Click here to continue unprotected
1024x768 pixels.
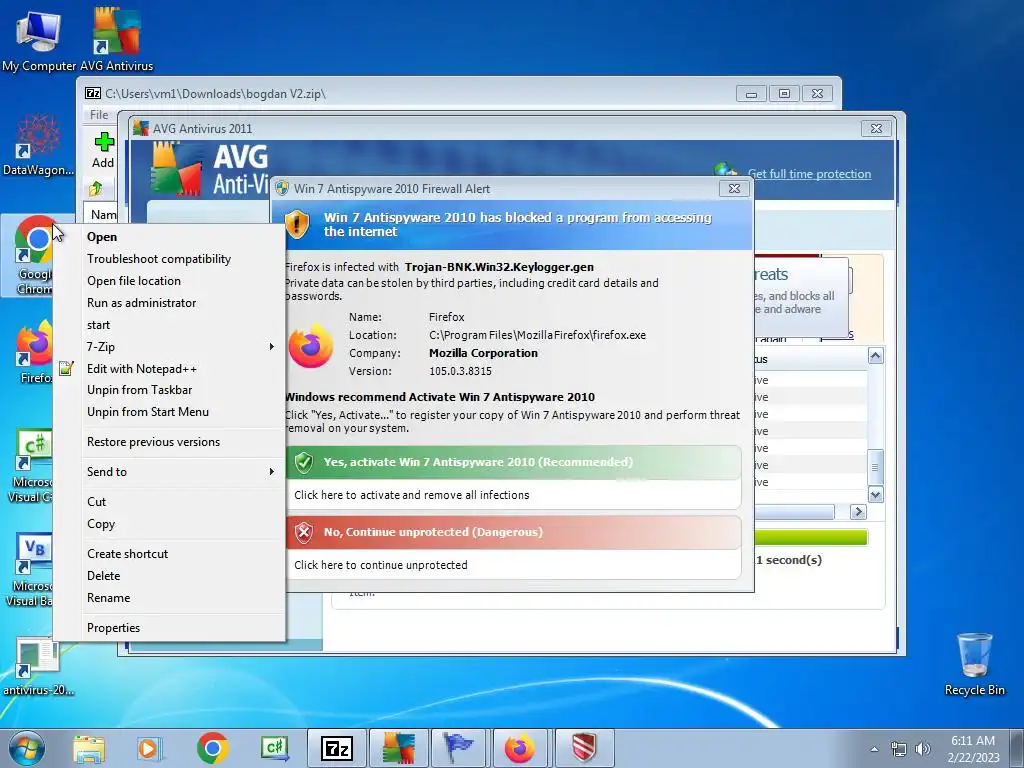[x=381, y=565]
